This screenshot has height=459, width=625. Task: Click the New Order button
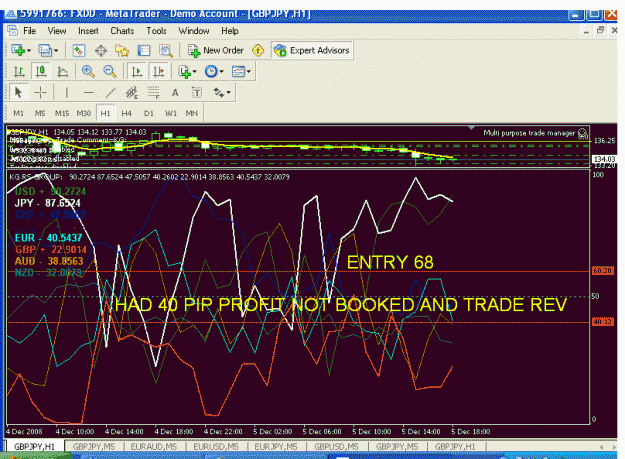[x=216, y=50]
